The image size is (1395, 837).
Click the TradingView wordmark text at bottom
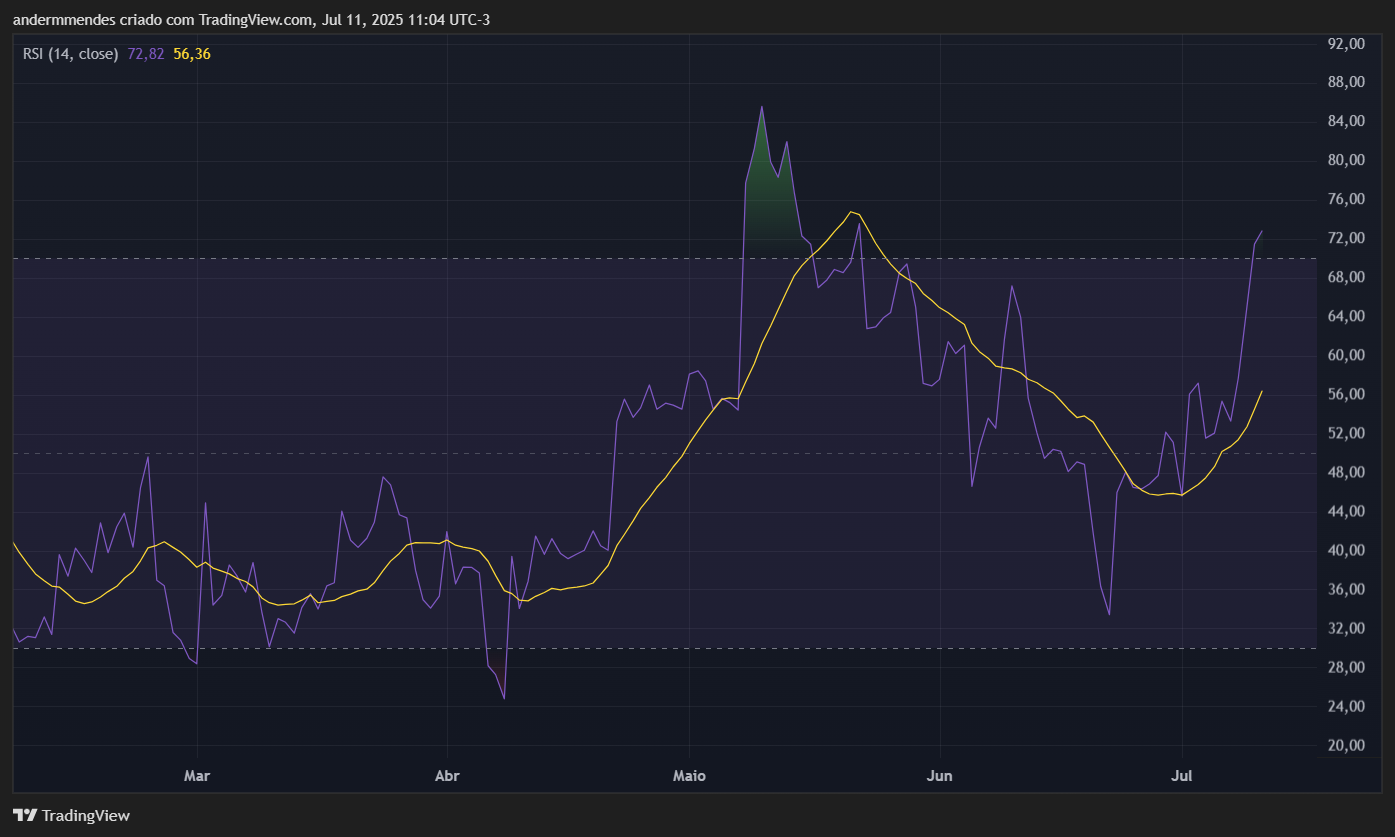[x=86, y=816]
